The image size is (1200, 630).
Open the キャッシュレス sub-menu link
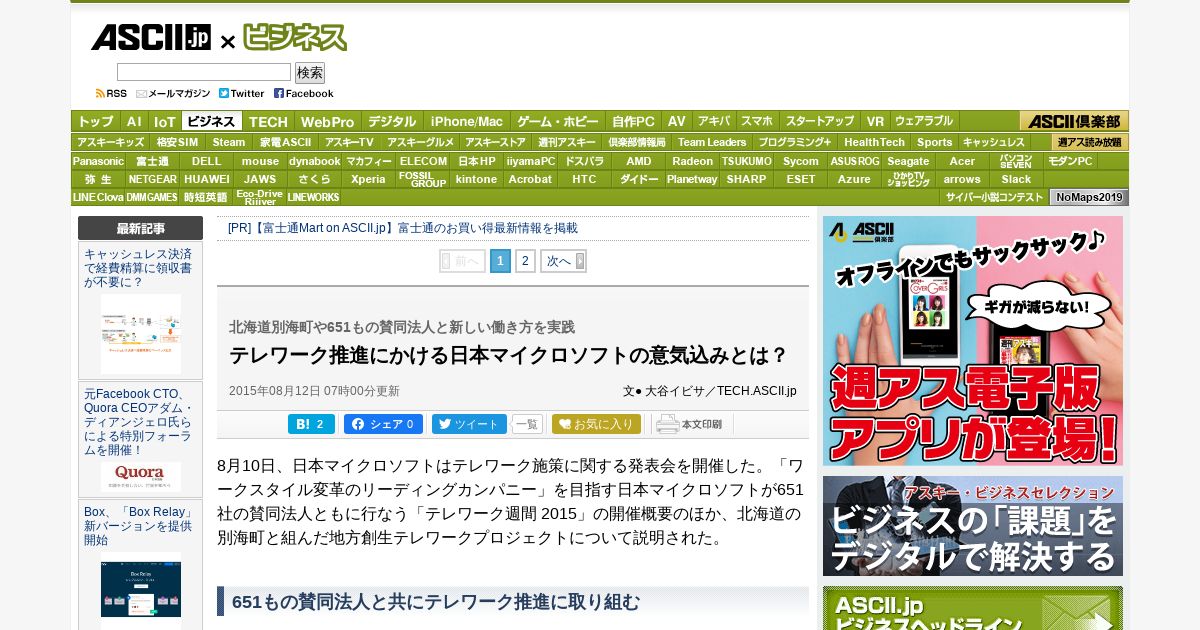tap(993, 142)
